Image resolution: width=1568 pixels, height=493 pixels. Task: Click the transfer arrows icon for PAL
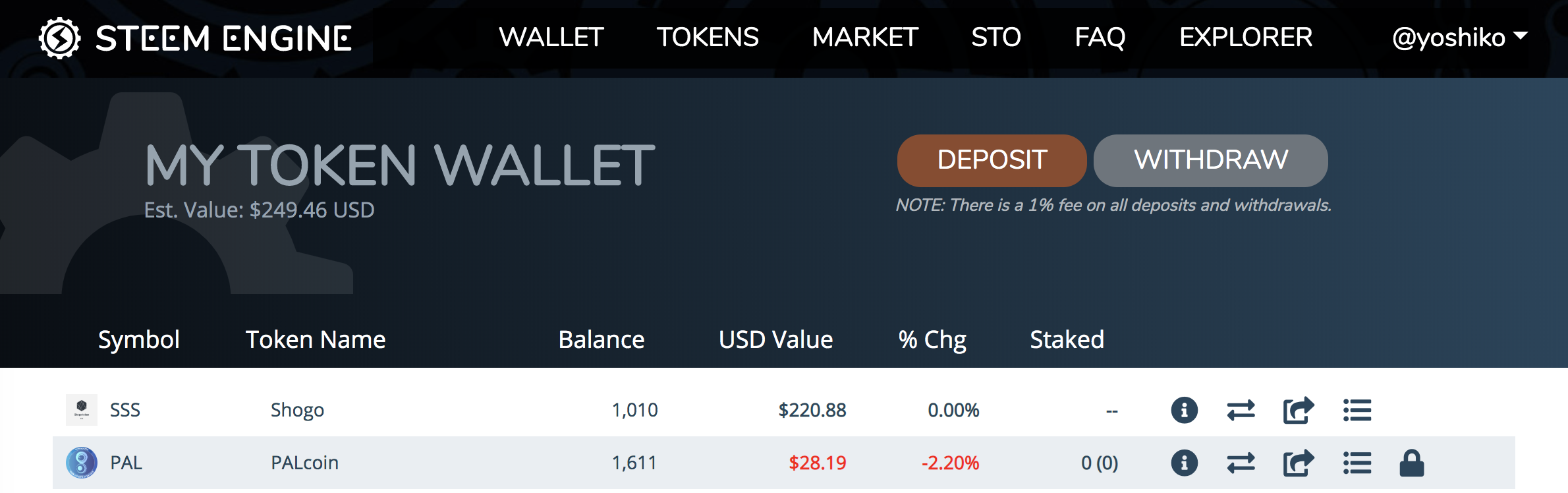coord(1241,463)
